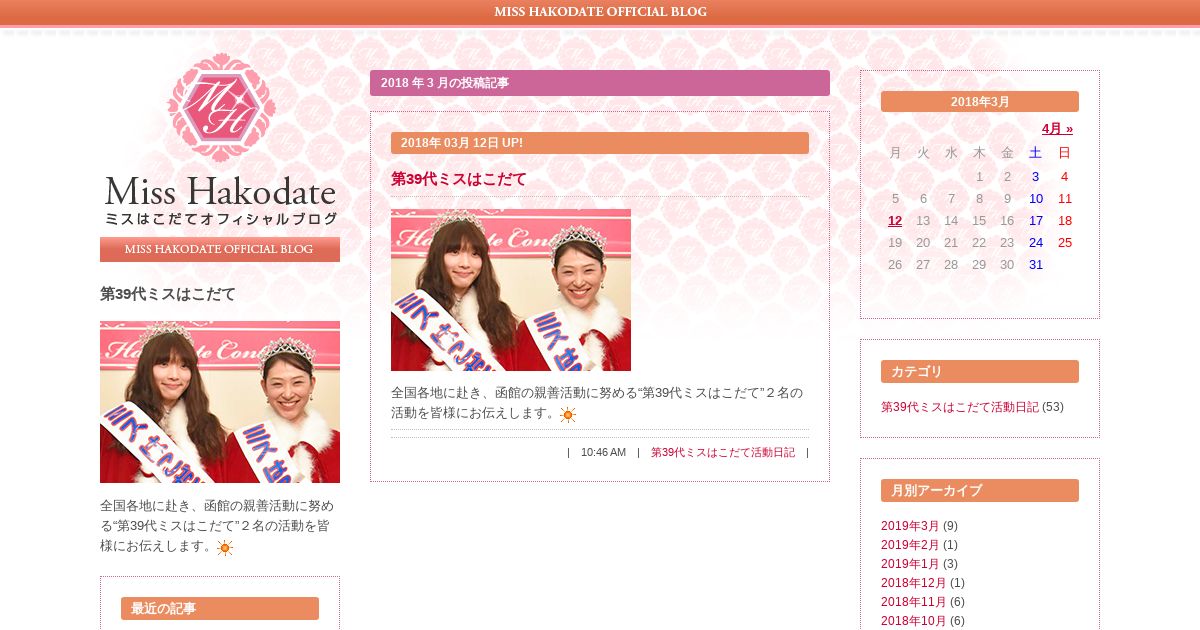The height and width of the screenshot is (630, 1200).
Task: Go to next month 4月 »
Action: tap(1057, 129)
